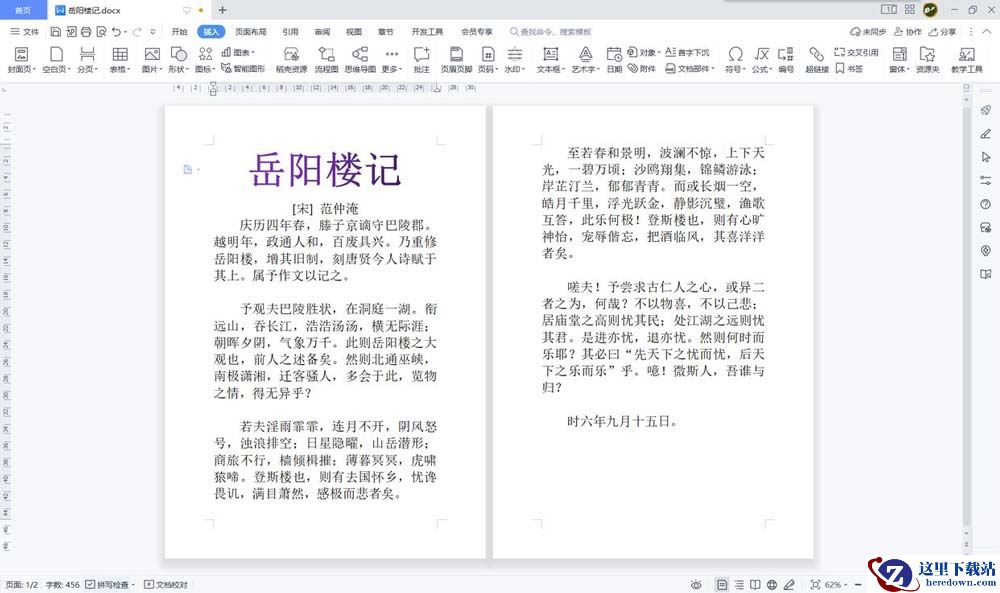
Task: Open the Table (表格) insert tool
Action: 120,60
